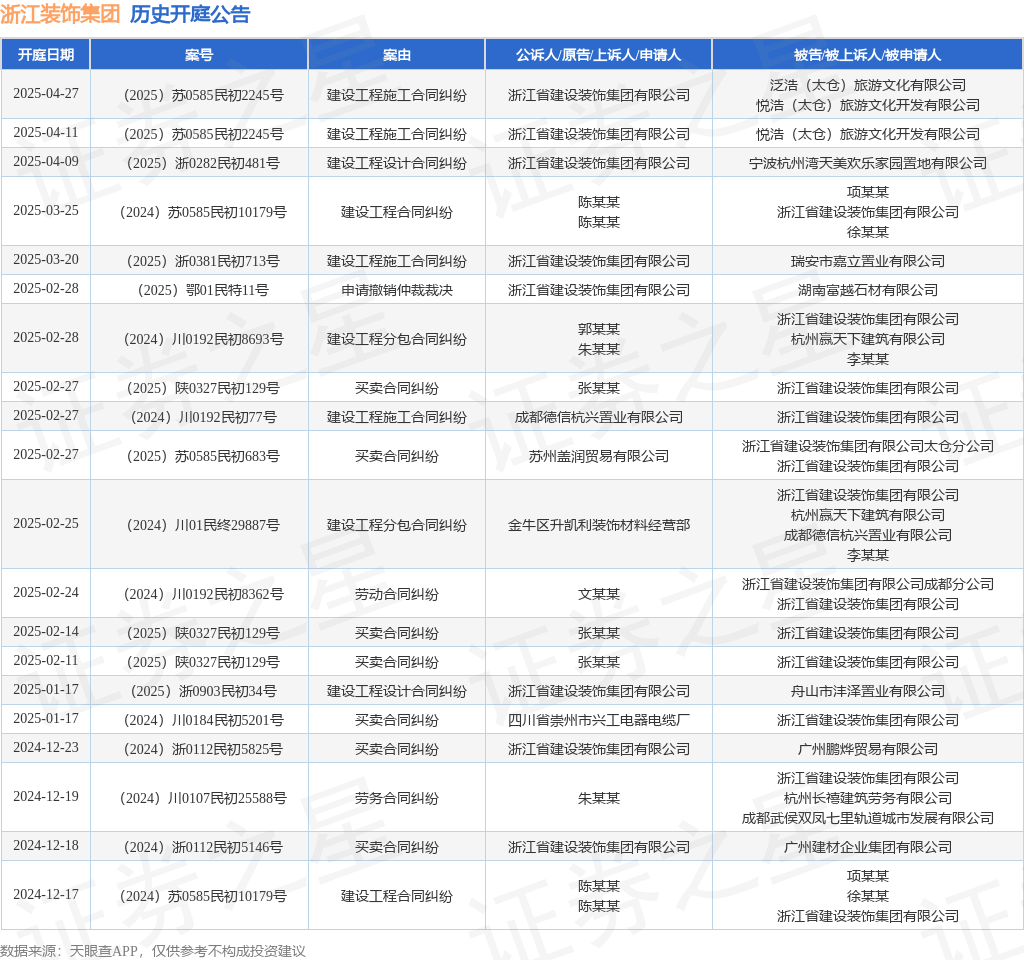The width and height of the screenshot is (1024, 960).
Task: Click plaintiff 郭某某
Action: point(599,329)
